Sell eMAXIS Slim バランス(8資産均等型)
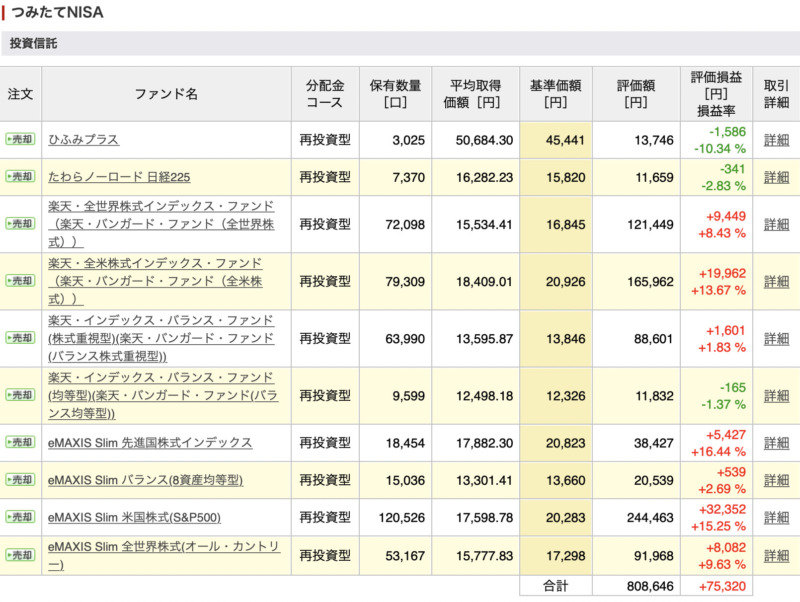This screenshot has width=800, height=602. 20,480
